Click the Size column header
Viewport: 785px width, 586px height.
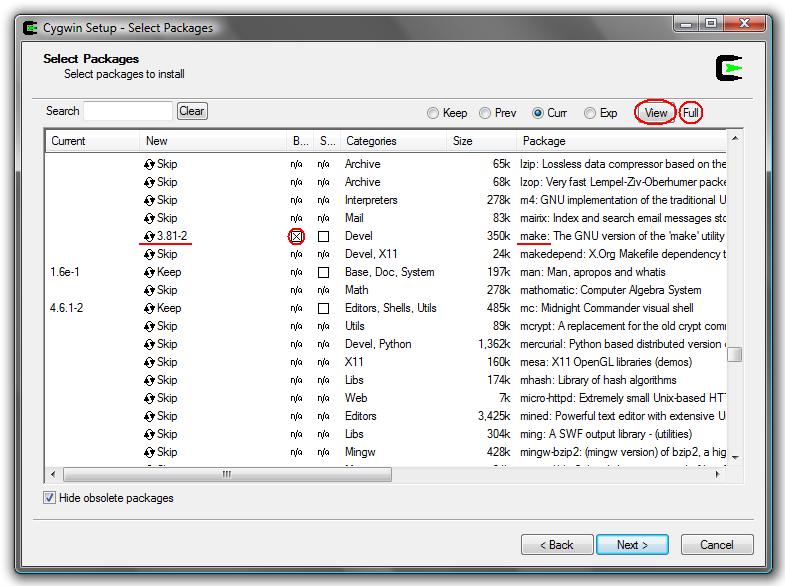(x=481, y=141)
